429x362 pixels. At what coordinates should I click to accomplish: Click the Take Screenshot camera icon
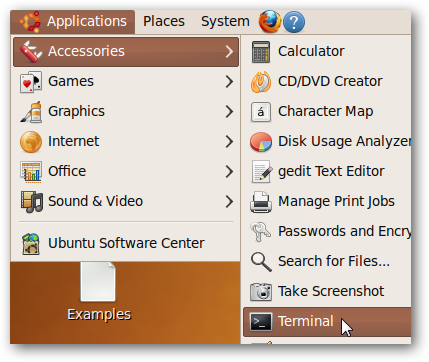(261, 292)
